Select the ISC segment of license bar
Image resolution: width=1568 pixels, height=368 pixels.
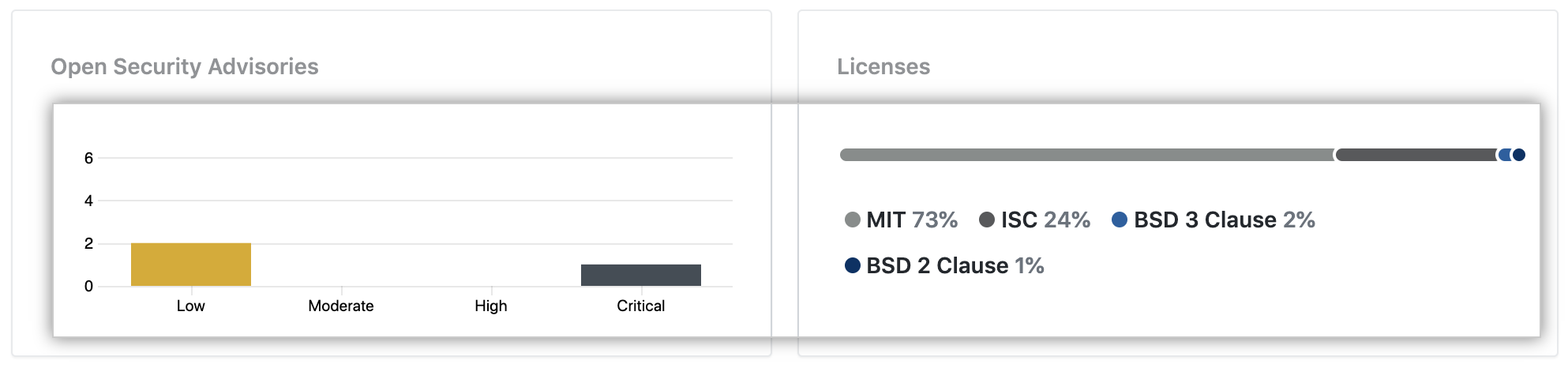tap(1416, 155)
